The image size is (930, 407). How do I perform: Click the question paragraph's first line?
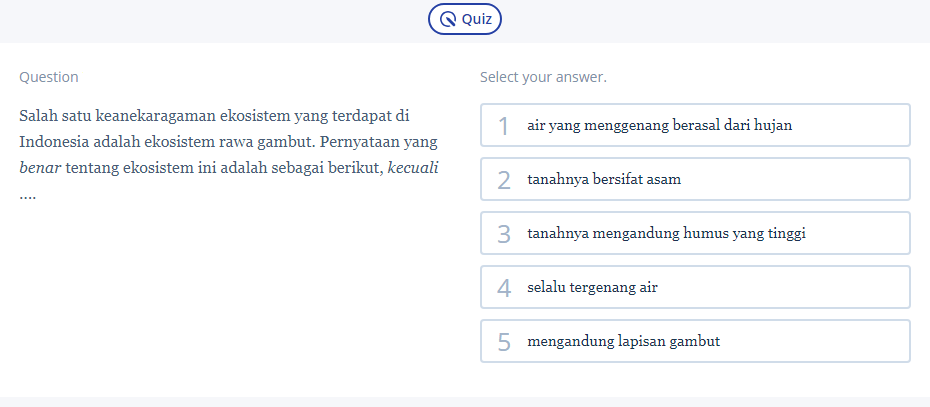click(215, 115)
